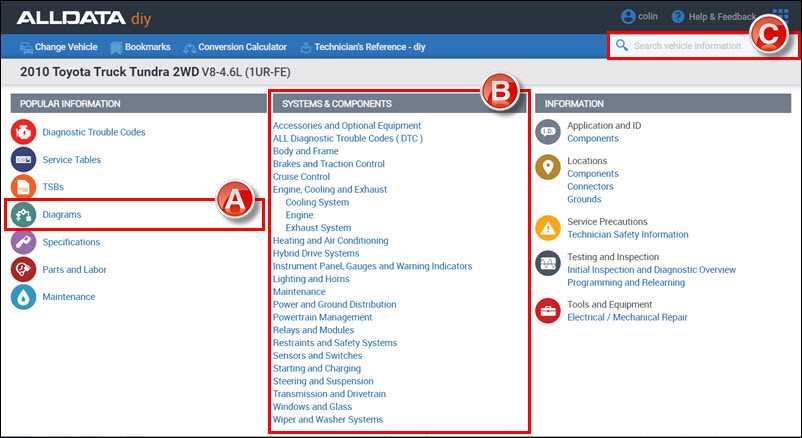Screen dimensions: 802x438
Task: Open Connectors under Locations
Action: [590, 186]
